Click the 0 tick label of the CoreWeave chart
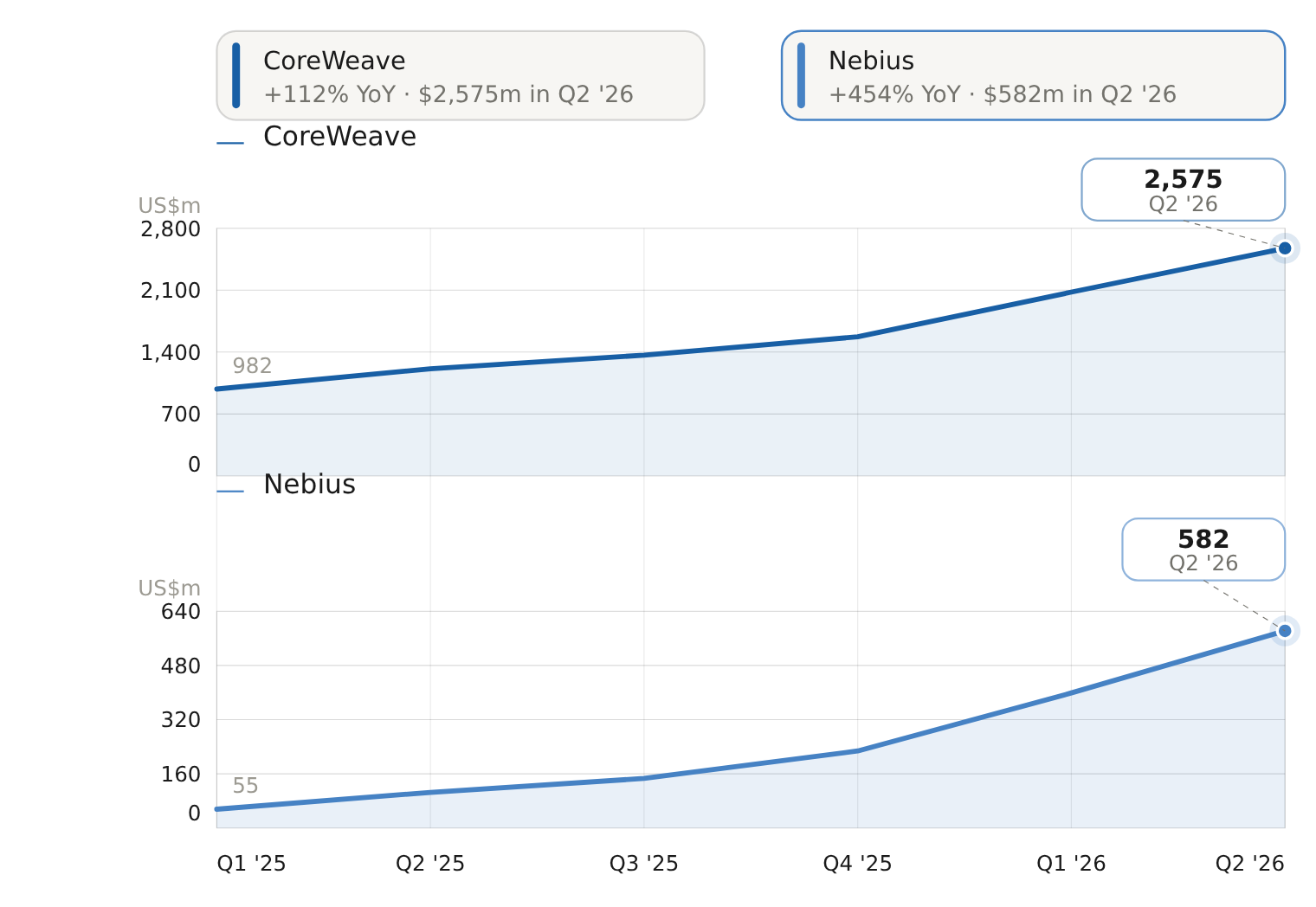1316x907 pixels. click(194, 465)
